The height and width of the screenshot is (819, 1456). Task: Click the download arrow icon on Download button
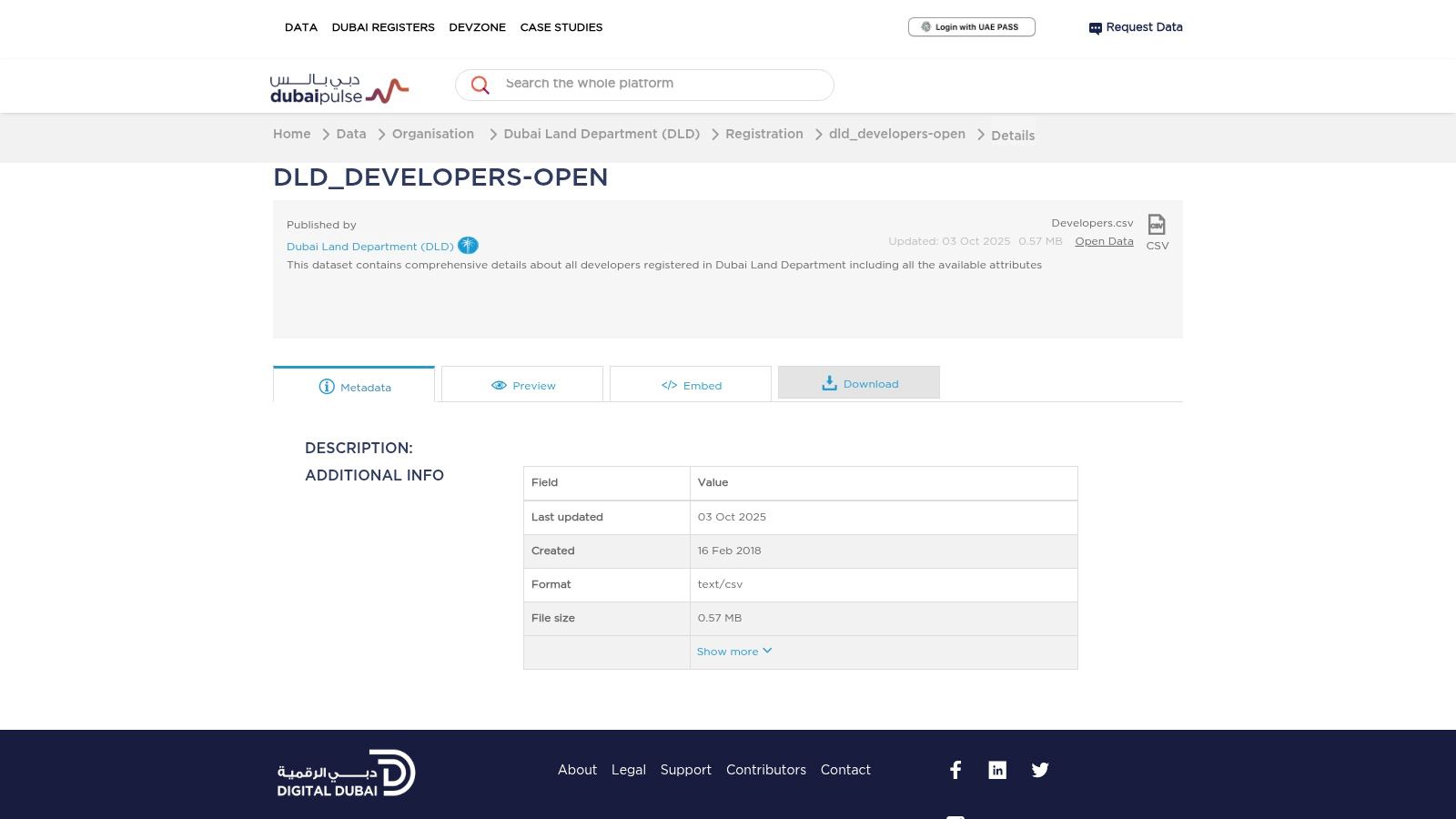point(830,382)
